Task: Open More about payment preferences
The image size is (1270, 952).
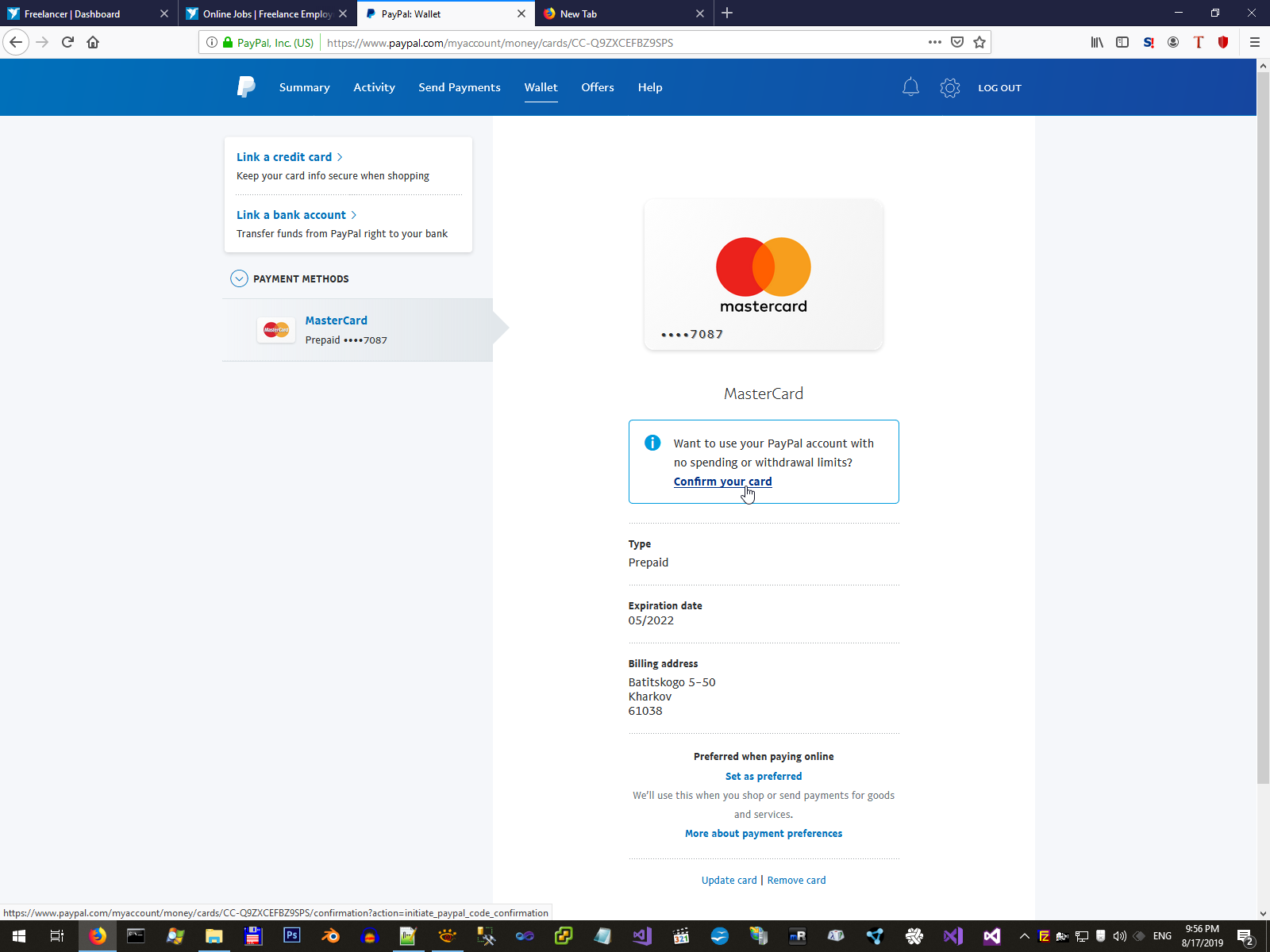Action: (764, 834)
